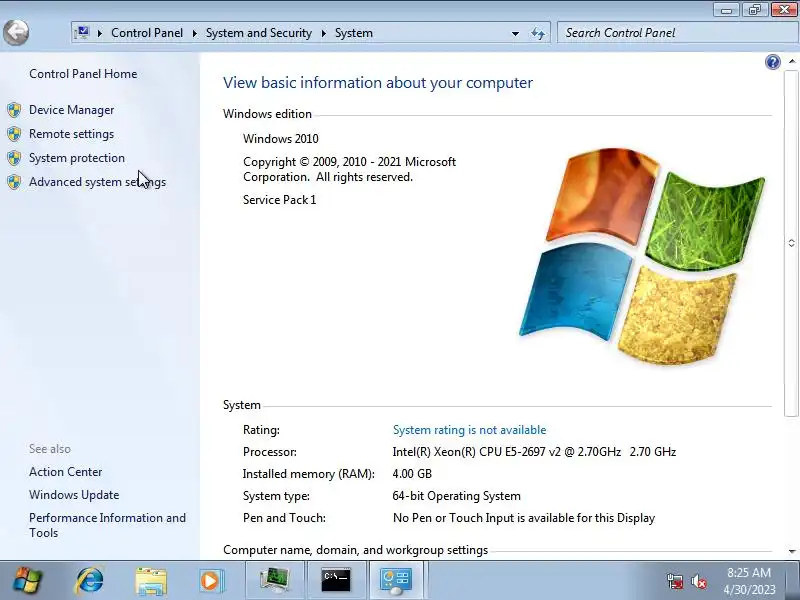Expand the arrow before the Control Panel breadcrumb
Viewport: 800px width, 600px height.
tap(99, 33)
